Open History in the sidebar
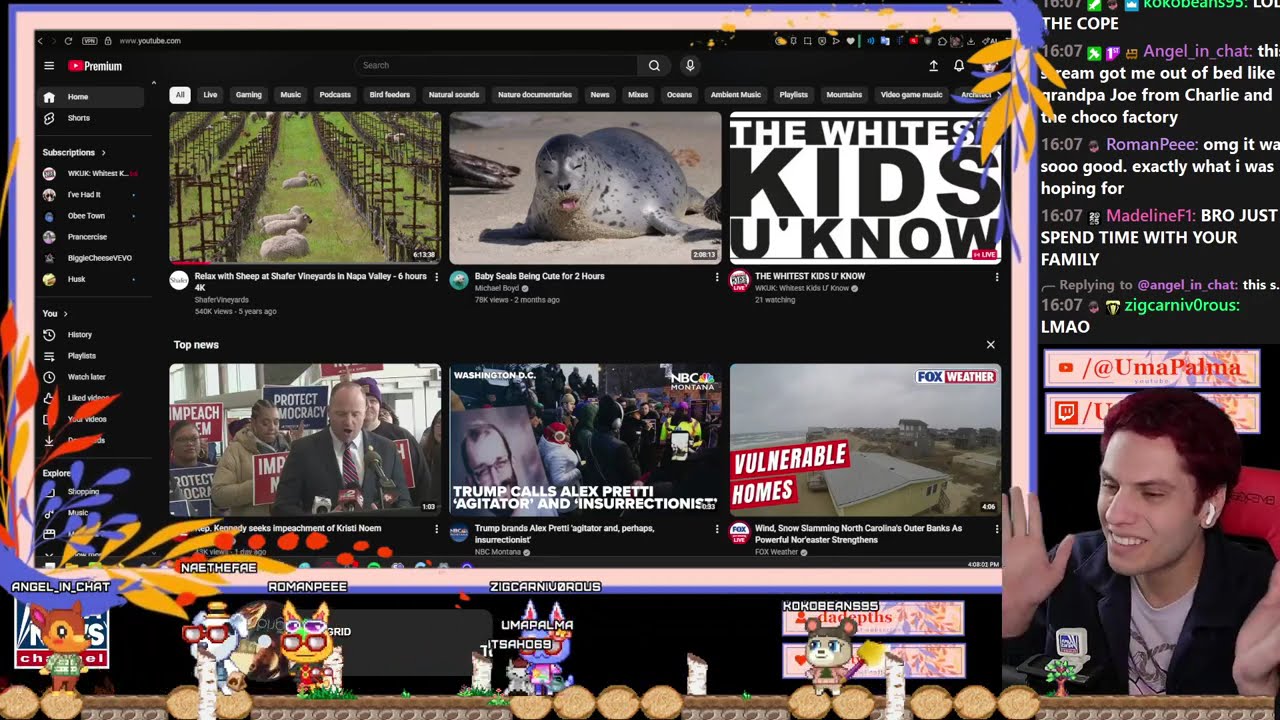The height and width of the screenshot is (720, 1280). [x=92, y=335]
